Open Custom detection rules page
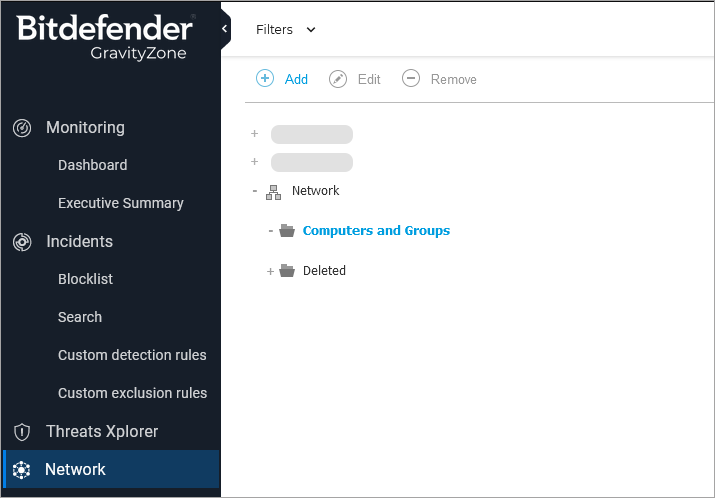 pyautogui.click(x=132, y=355)
